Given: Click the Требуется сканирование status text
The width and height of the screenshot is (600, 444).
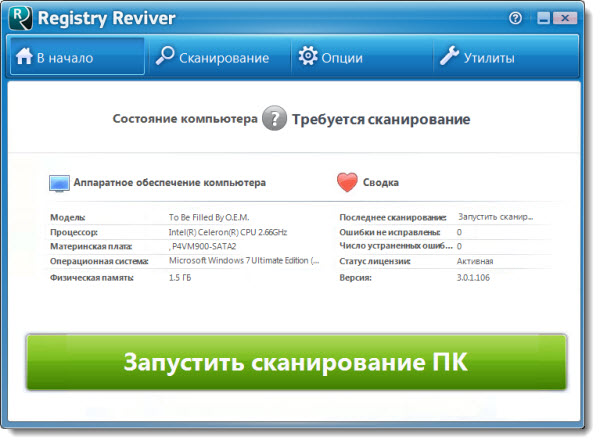Looking at the screenshot, I should pyautogui.click(x=380, y=120).
